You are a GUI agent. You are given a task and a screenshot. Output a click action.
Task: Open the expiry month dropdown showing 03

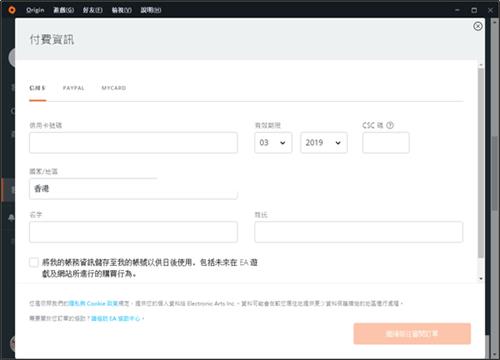(x=273, y=143)
